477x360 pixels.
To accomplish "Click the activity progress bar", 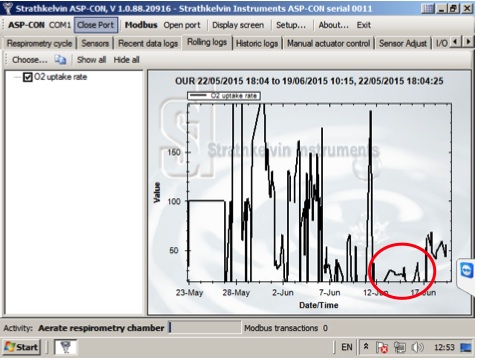I will (204, 328).
